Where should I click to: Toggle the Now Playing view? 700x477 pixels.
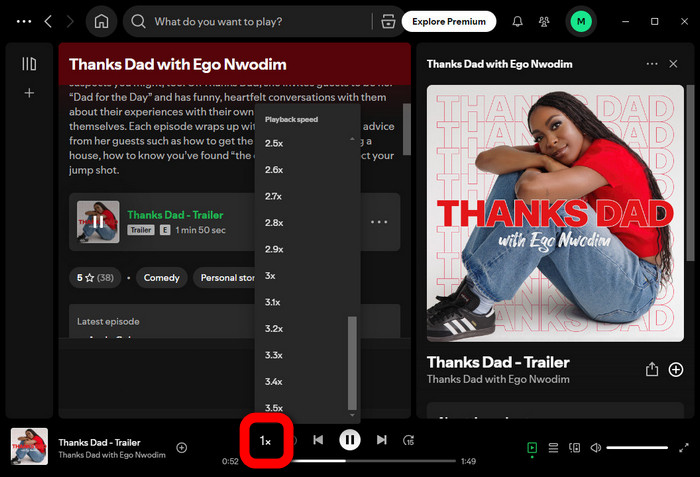coord(532,448)
